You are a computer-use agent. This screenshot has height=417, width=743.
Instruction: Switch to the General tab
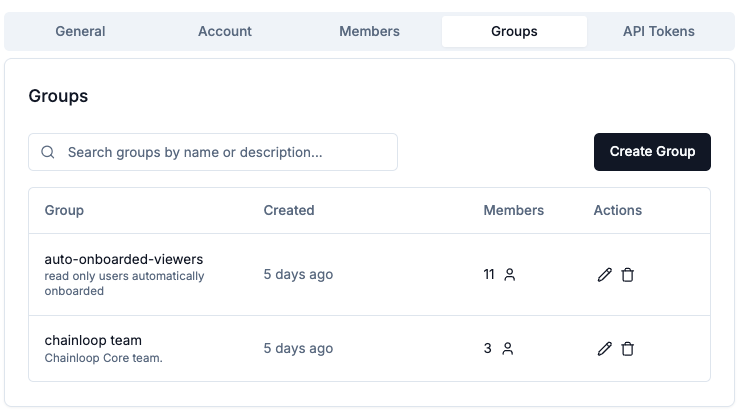pos(80,31)
